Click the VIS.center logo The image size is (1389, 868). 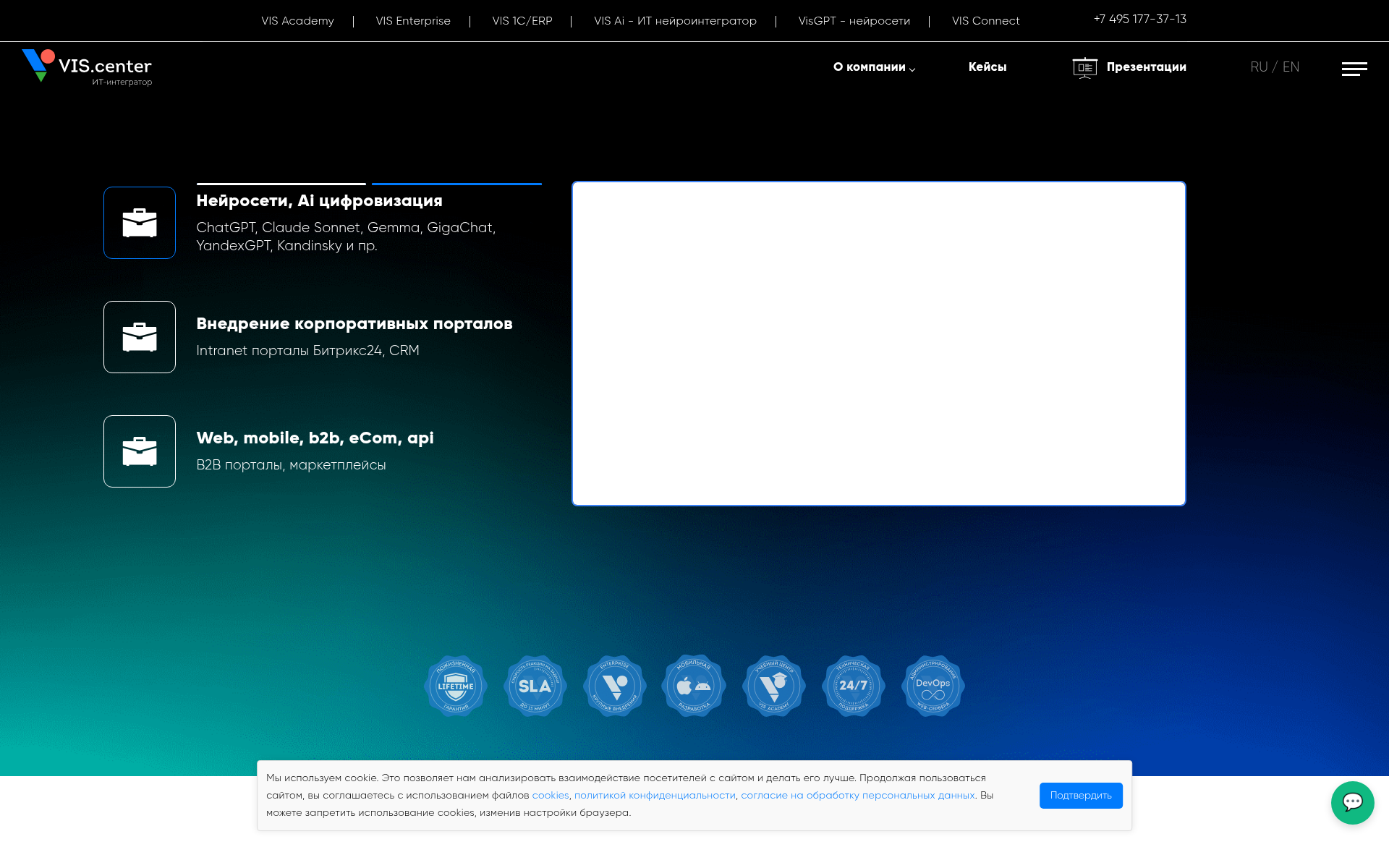tap(87, 67)
